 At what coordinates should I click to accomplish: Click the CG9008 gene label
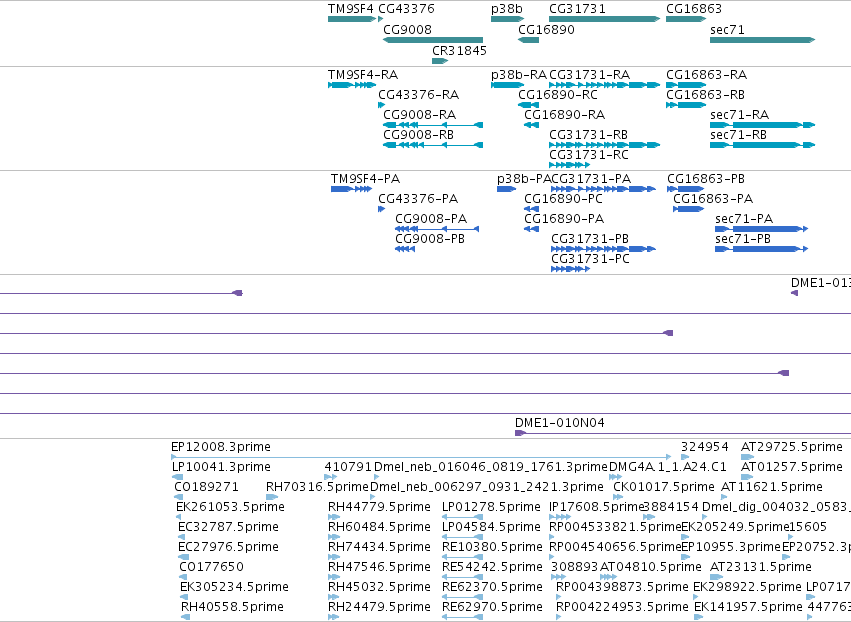[408, 29]
